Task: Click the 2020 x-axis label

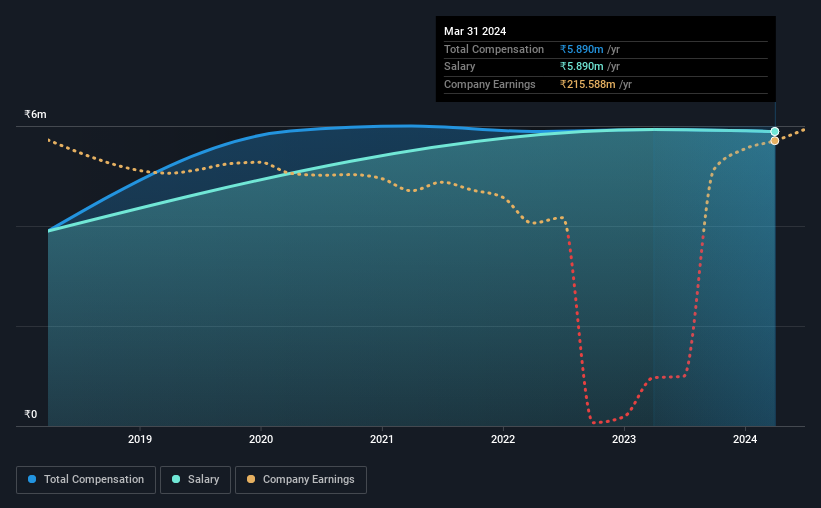Action: click(261, 439)
